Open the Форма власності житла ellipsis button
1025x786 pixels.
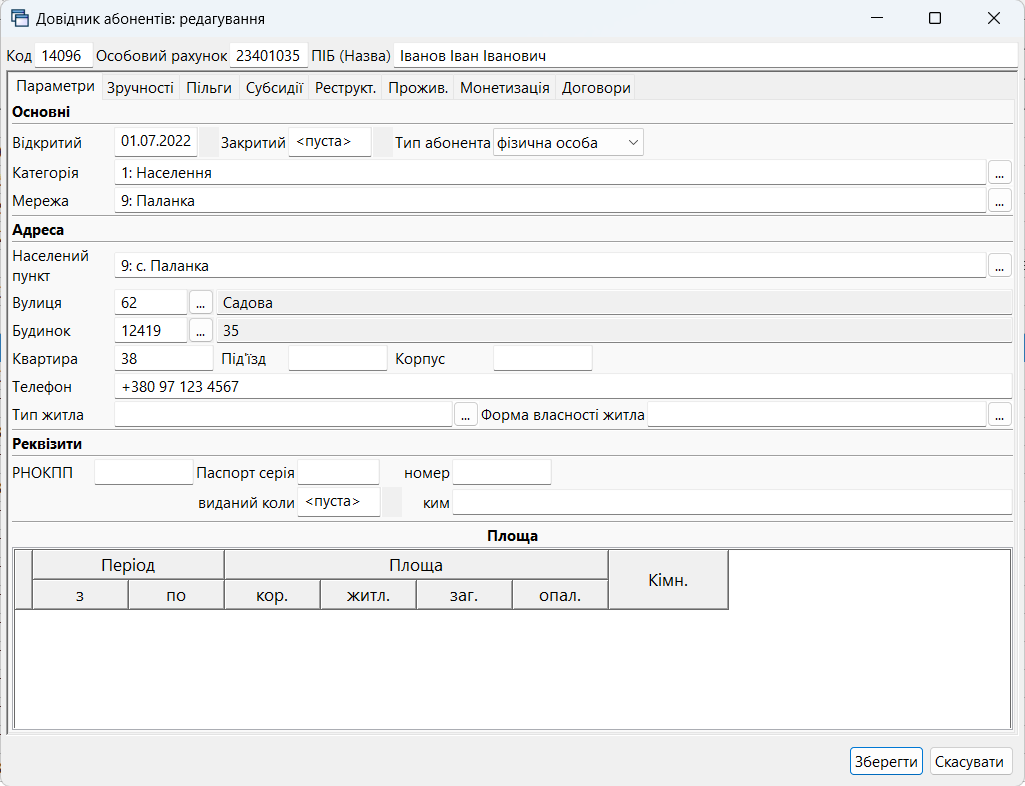click(1000, 415)
